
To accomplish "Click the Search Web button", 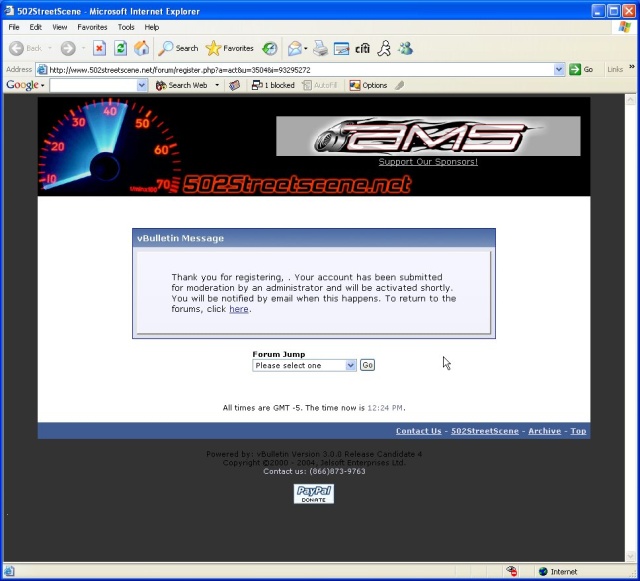I will coord(182,85).
